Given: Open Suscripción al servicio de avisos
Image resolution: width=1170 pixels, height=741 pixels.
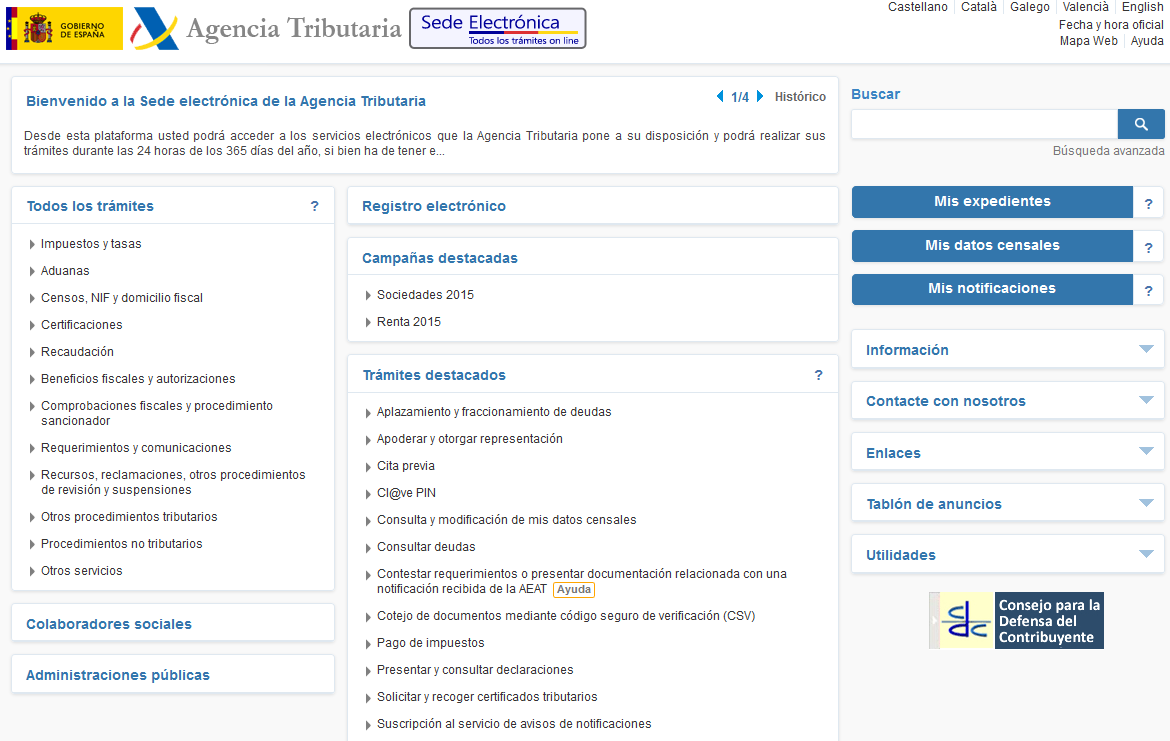Looking at the screenshot, I should click(x=514, y=724).
